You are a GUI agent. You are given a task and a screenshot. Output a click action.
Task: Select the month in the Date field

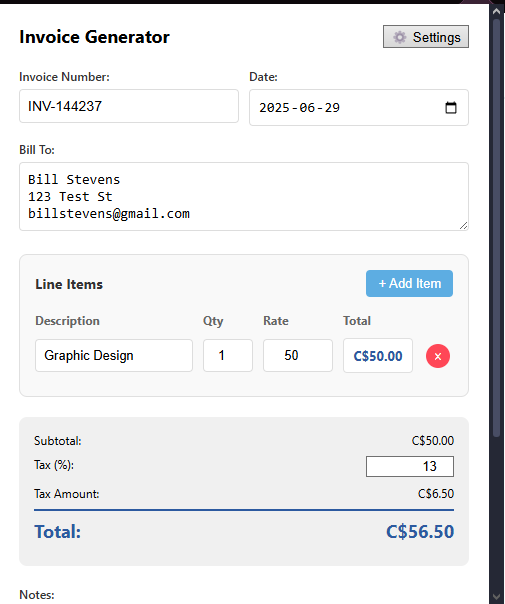[307, 108]
